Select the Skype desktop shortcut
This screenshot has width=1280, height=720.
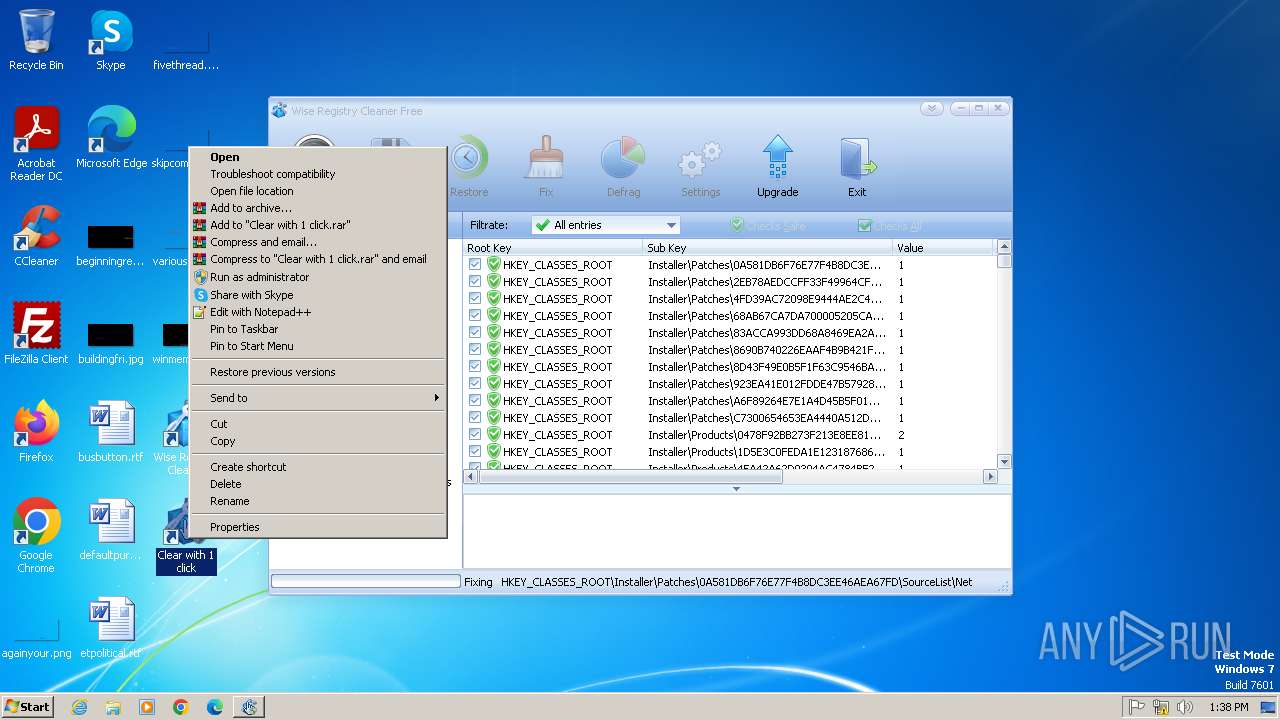111,41
